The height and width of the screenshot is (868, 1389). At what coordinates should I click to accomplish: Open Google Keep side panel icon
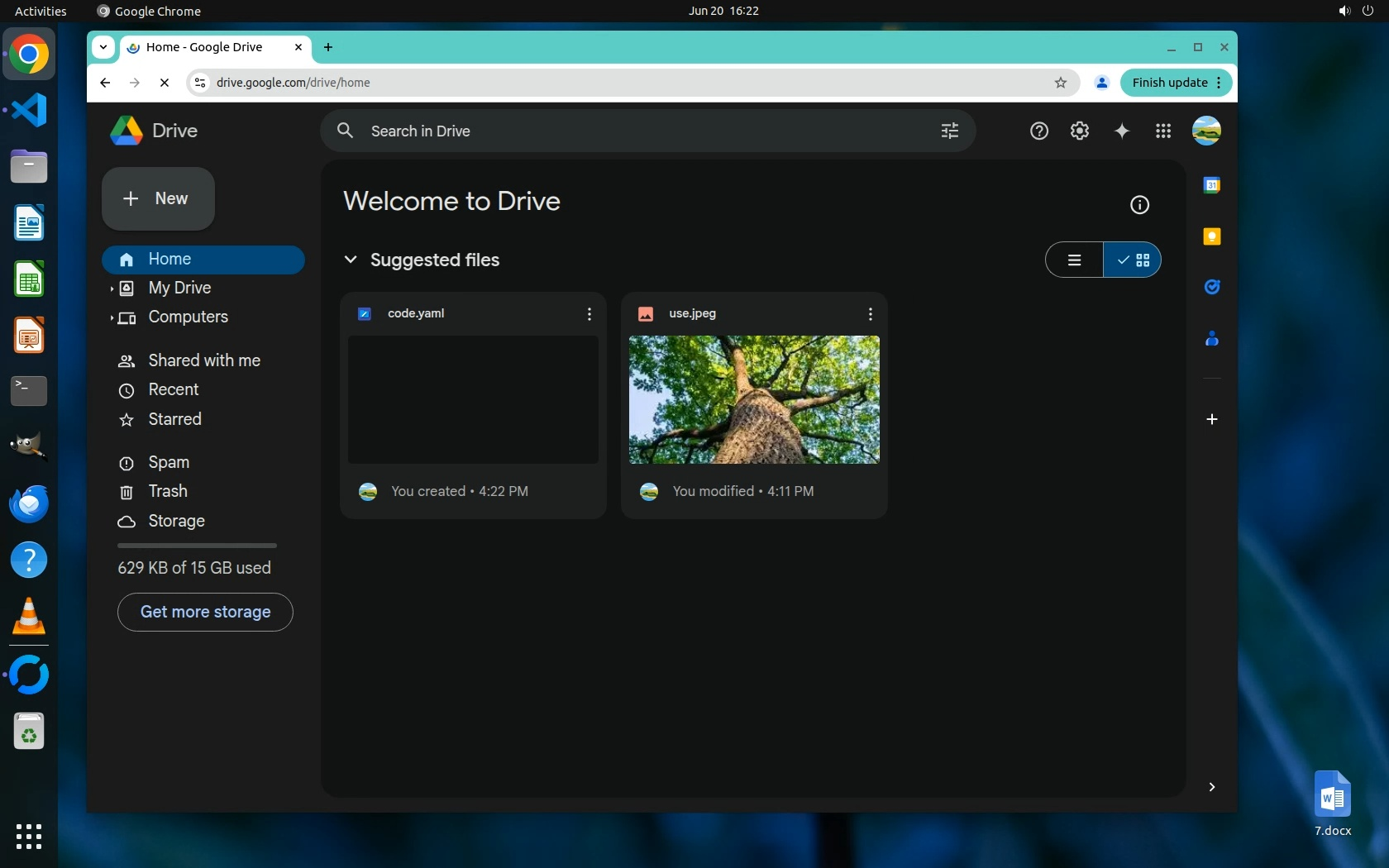(x=1211, y=236)
